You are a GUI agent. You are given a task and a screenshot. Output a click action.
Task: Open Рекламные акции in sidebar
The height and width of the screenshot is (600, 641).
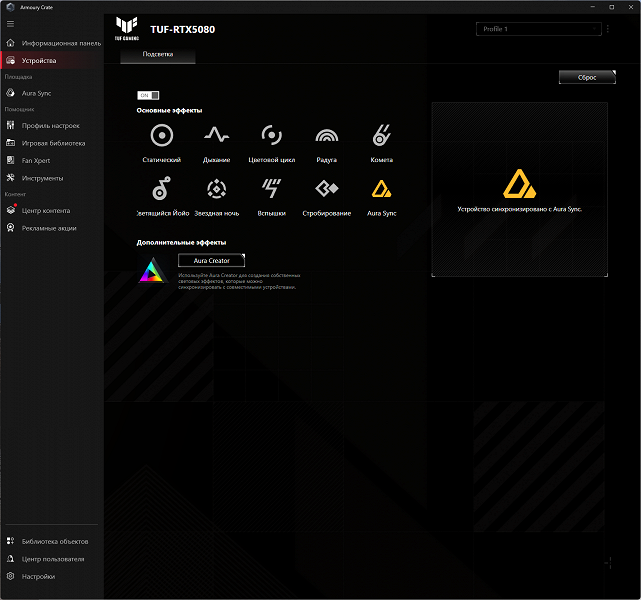[52, 228]
